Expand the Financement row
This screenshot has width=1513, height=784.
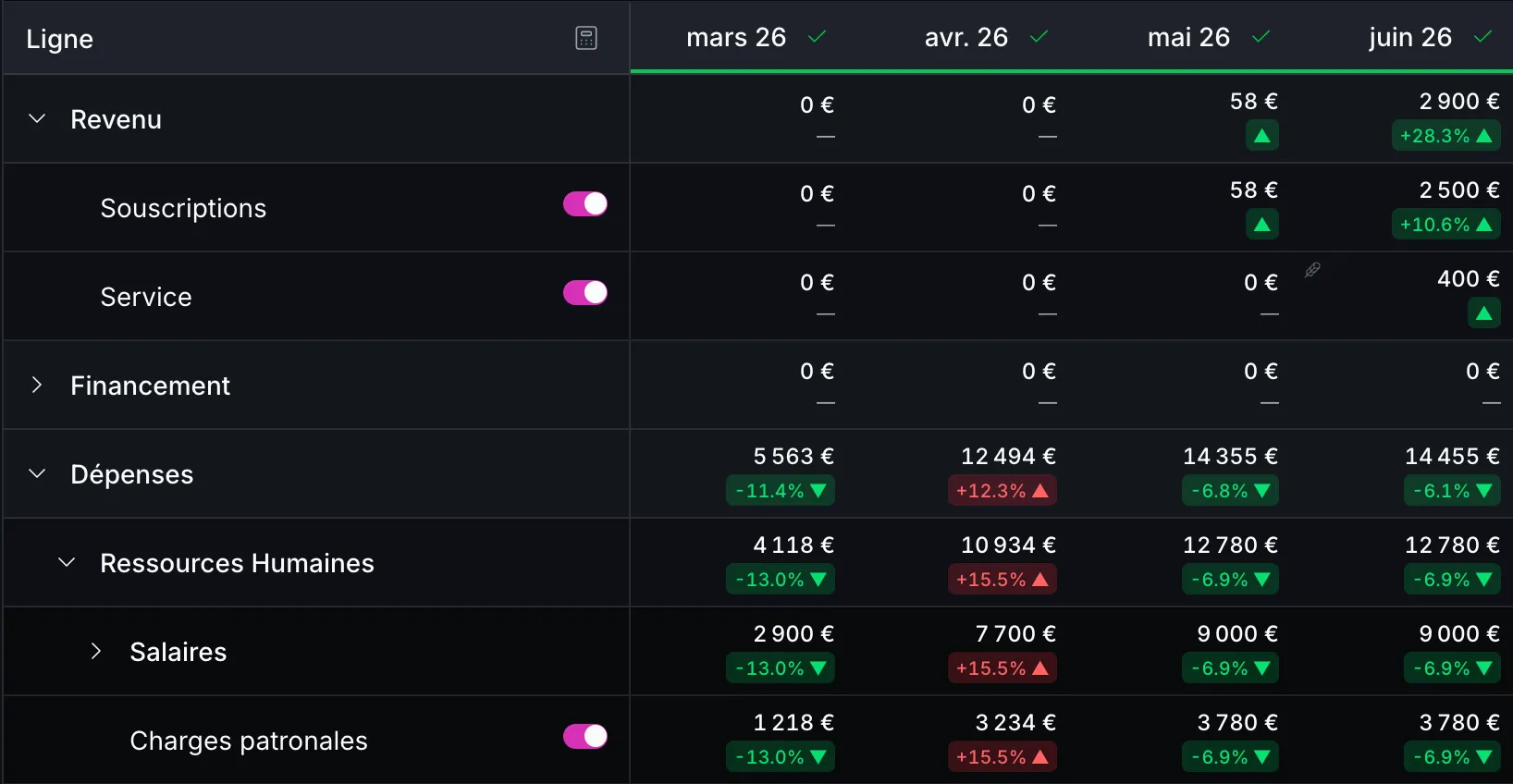pyautogui.click(x=37, y=385)
